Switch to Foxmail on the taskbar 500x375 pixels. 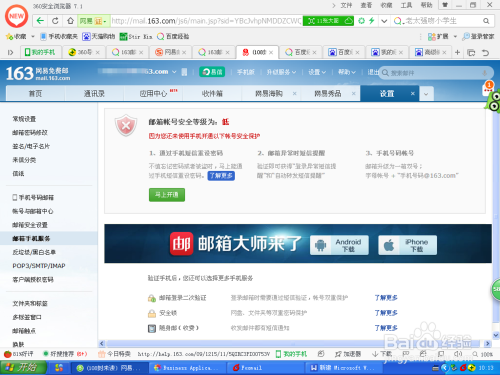point(266,368)
